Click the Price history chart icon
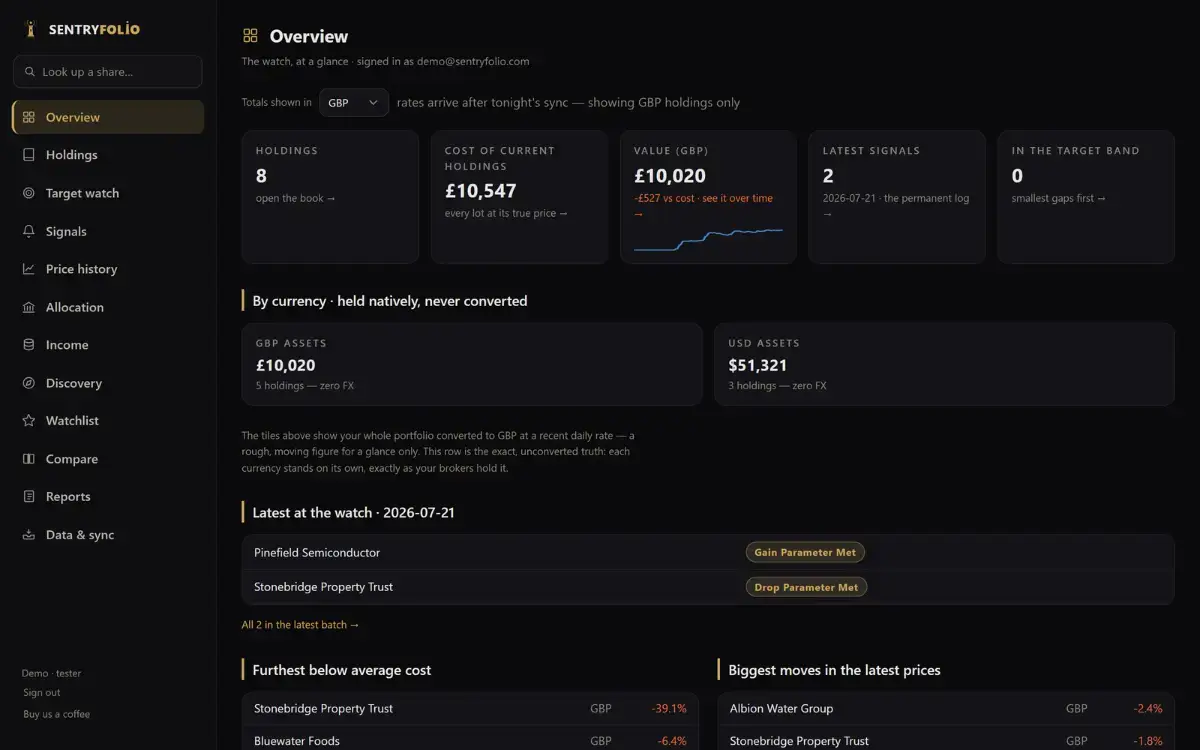 (x=28, y=269)
